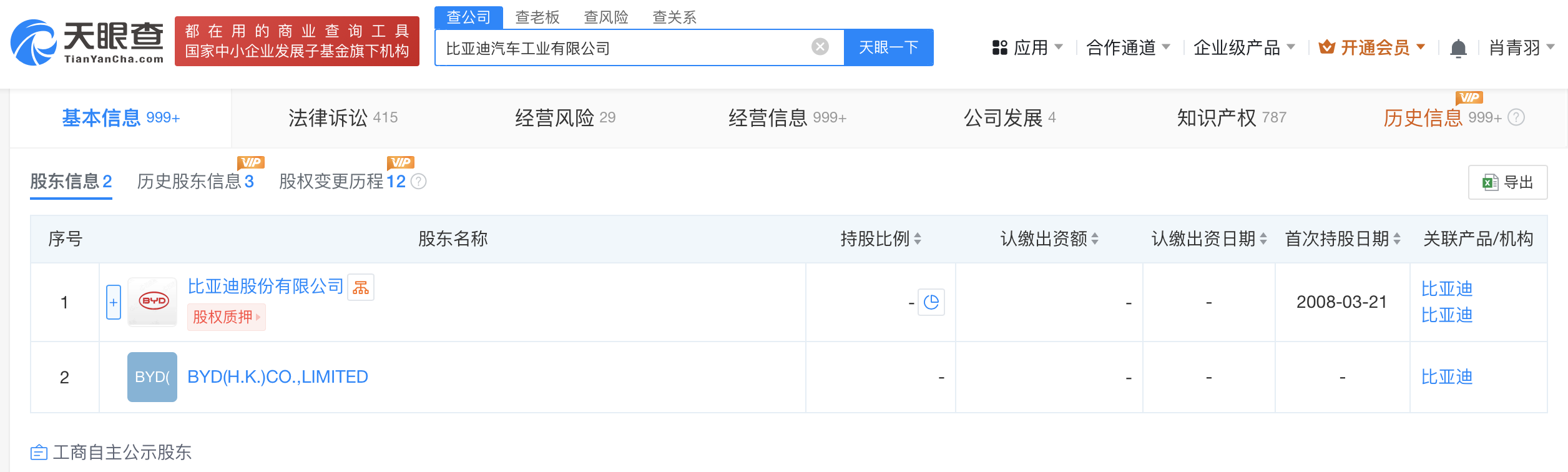
Task: Click the BYD company logo thumbnail
Action: [x=152, y=302]
